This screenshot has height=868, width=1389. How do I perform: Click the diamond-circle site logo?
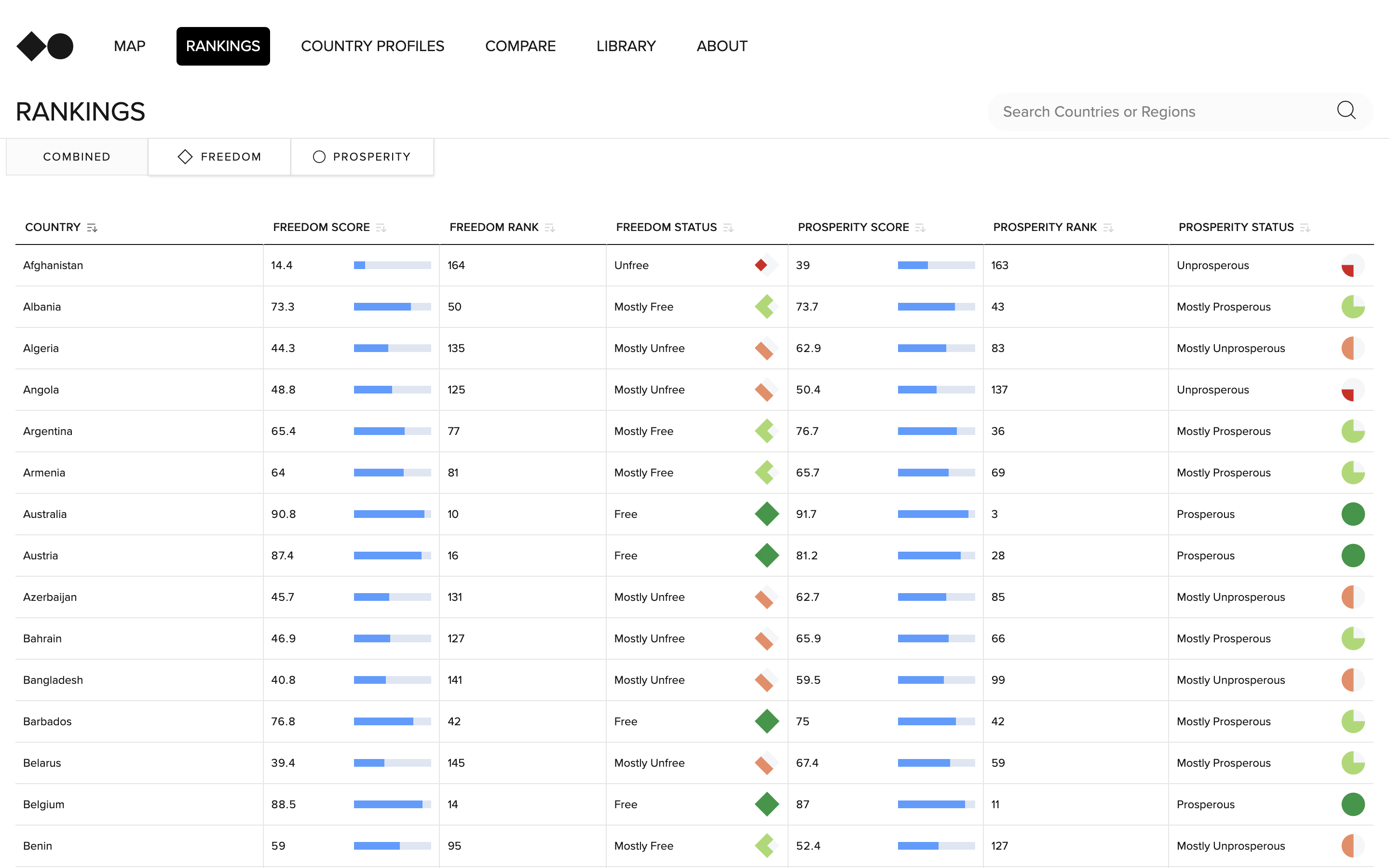click(45, 46)
